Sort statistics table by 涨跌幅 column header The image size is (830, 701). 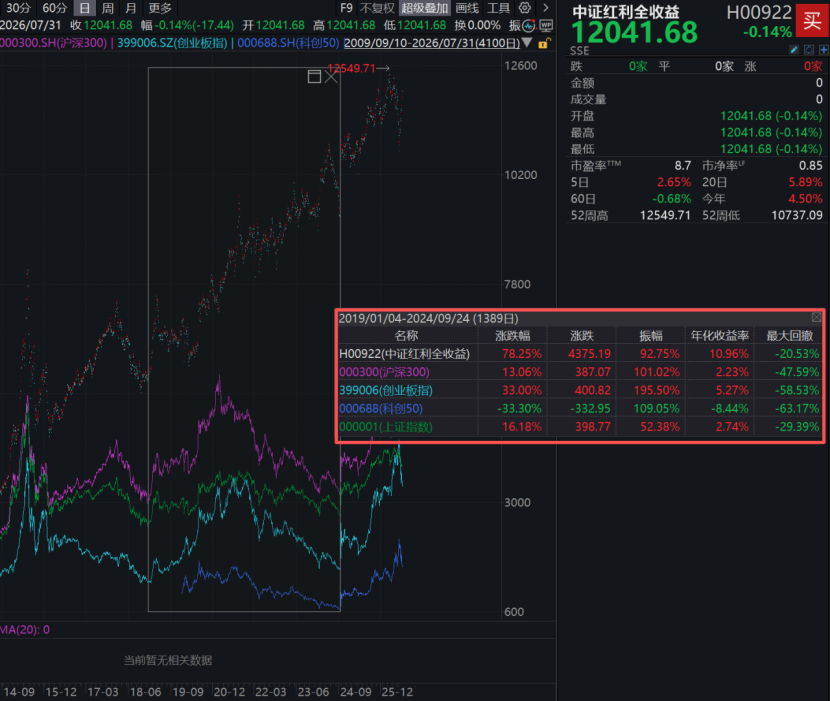coord(512,336)
